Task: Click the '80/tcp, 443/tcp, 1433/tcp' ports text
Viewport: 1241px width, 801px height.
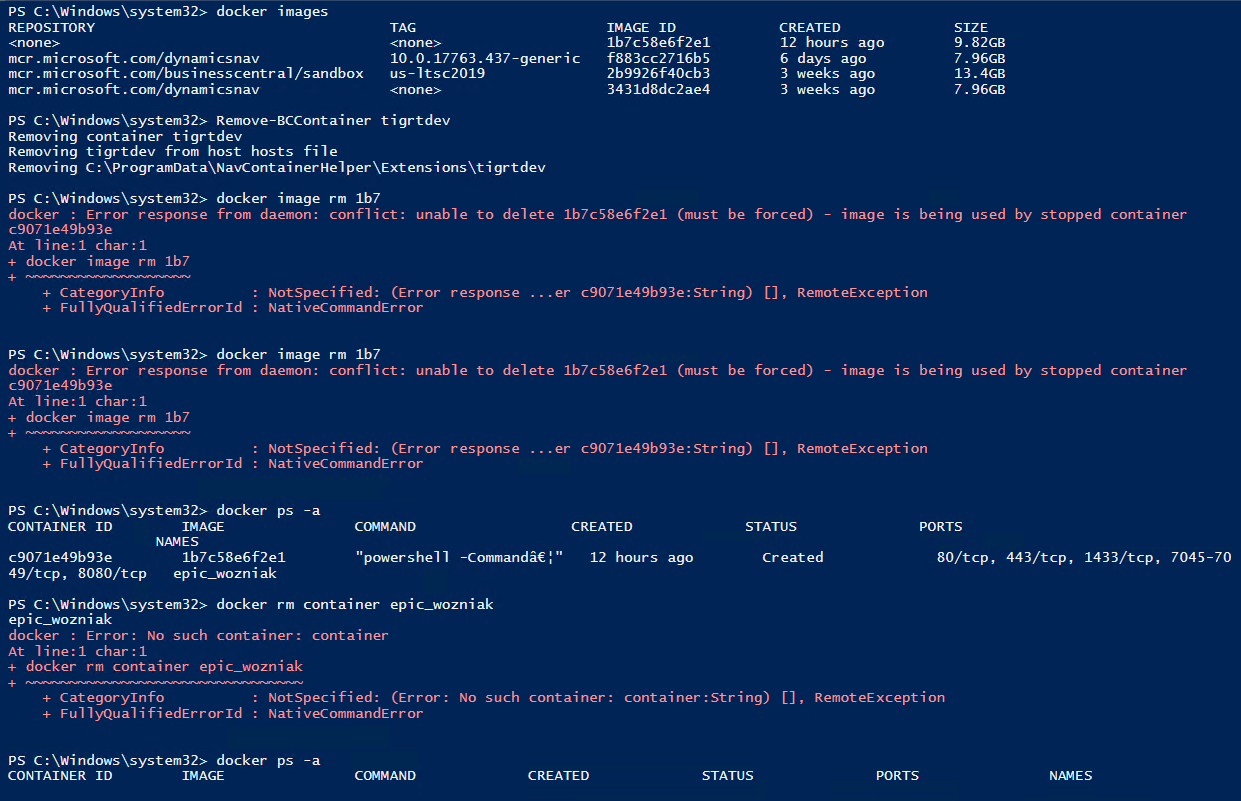Action: coord(1045,557)
